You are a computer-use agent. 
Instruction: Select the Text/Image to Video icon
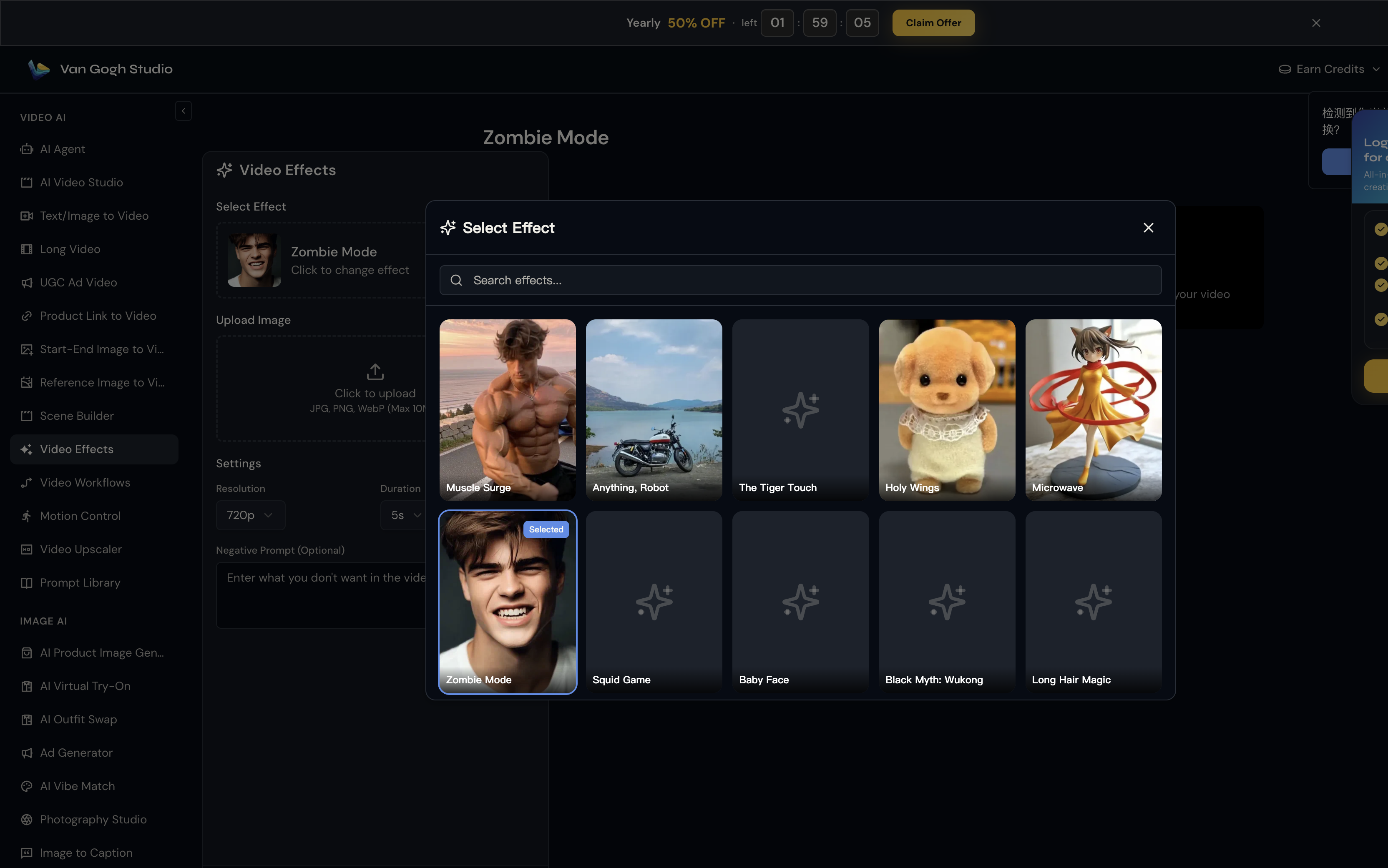[26, 216]
